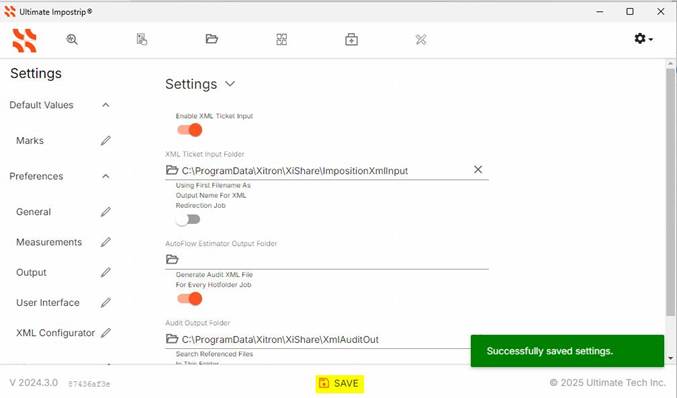Screen dimensions: 677x398
Task: Disable the Enable XML Ticket Input toggle
Action: [190, 130]
